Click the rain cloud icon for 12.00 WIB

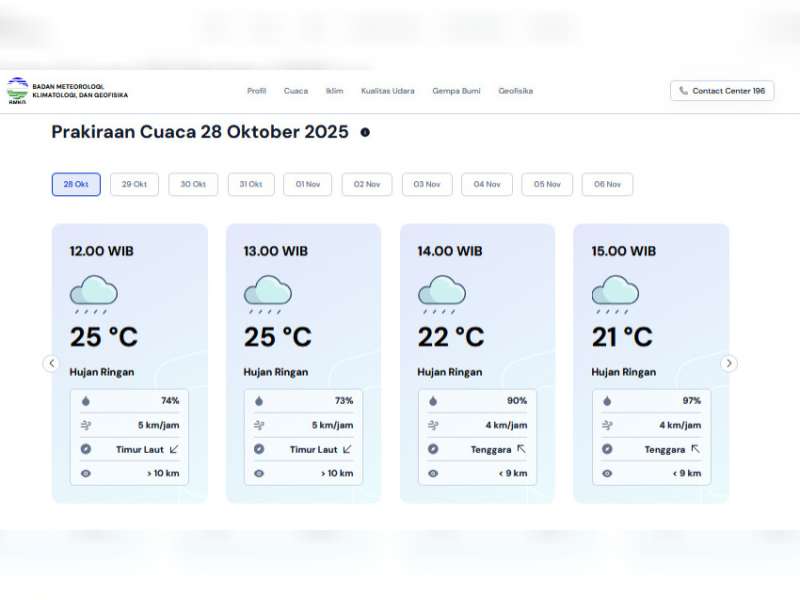(93, 293)
